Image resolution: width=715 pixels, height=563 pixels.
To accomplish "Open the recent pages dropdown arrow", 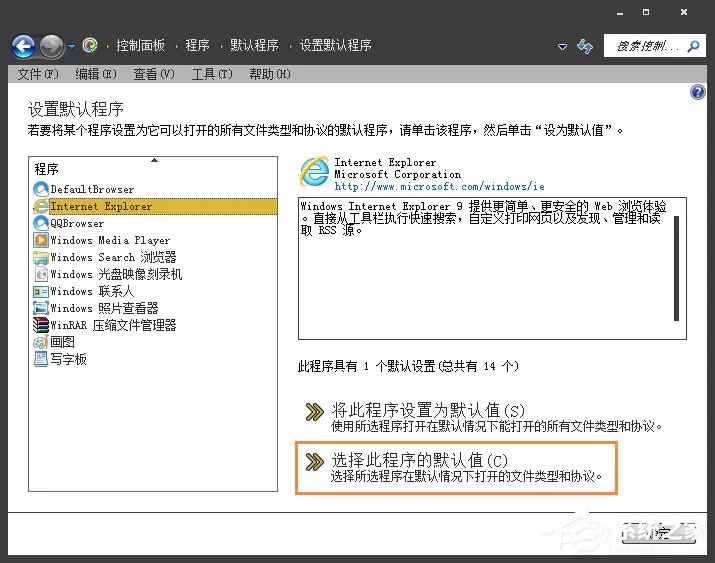I will pos(72,46).
